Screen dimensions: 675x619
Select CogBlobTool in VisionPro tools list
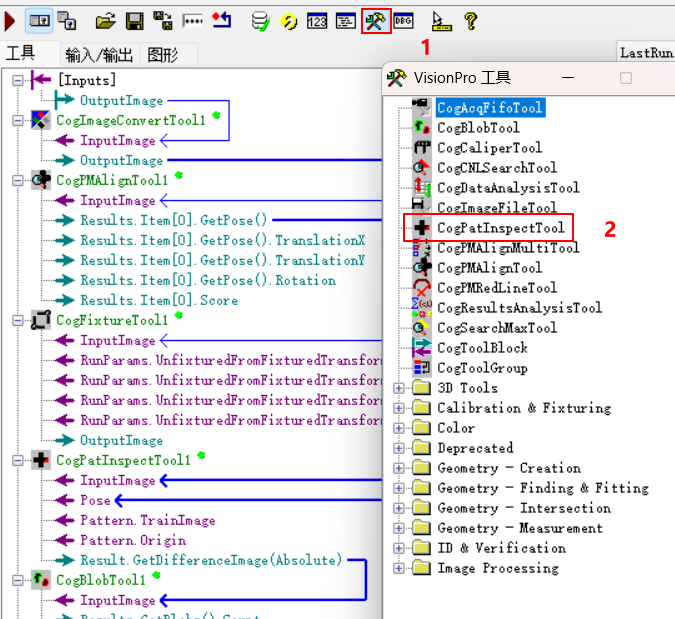478,127
